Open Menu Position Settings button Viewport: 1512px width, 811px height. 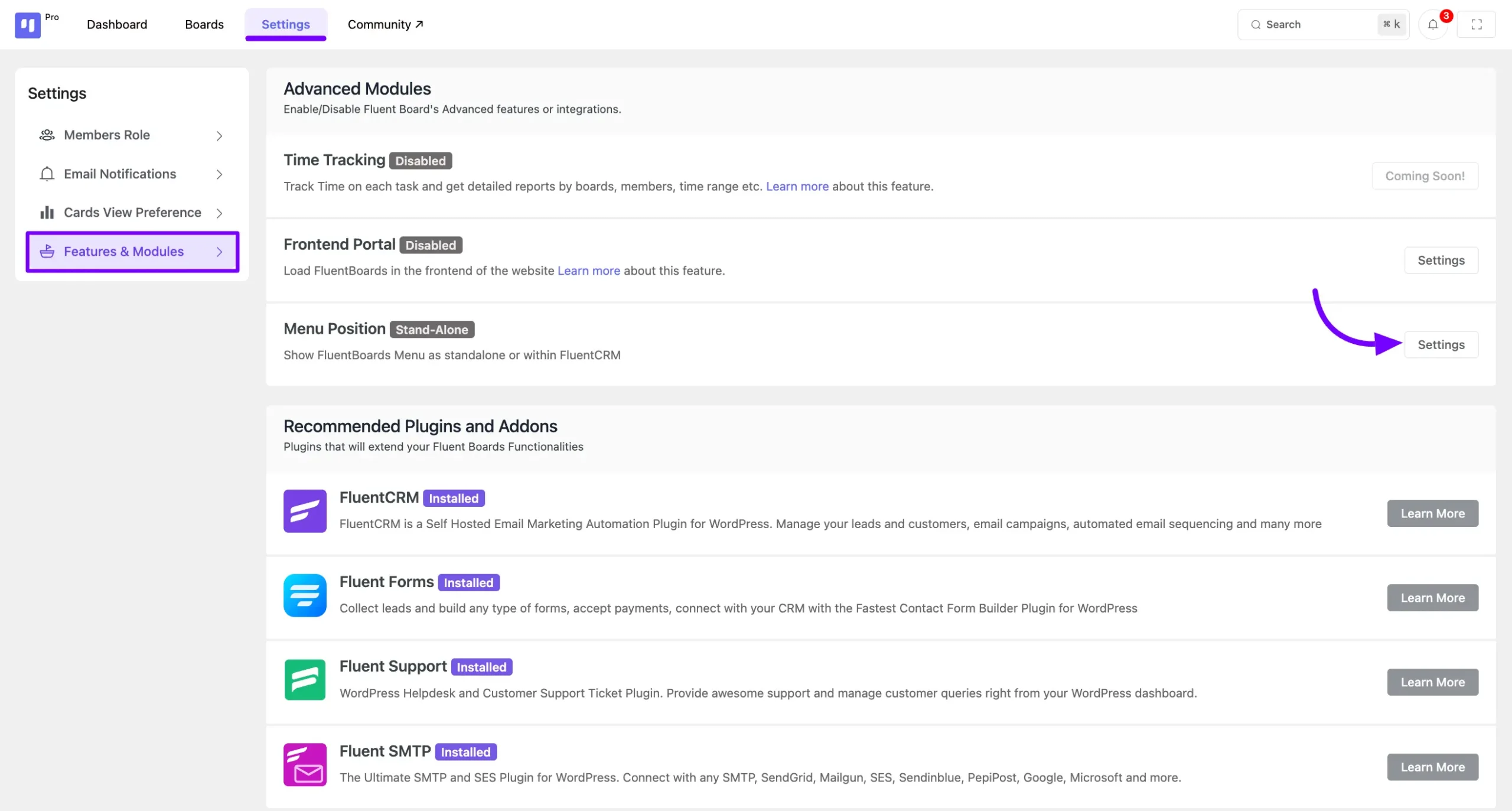(x=1441, y=345)
